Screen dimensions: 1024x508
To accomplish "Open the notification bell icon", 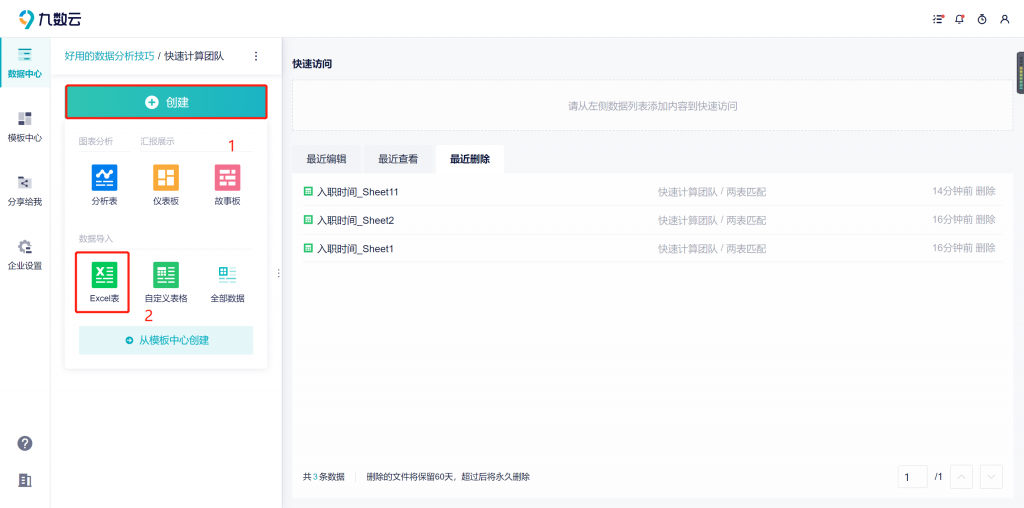I will [960, 19].
